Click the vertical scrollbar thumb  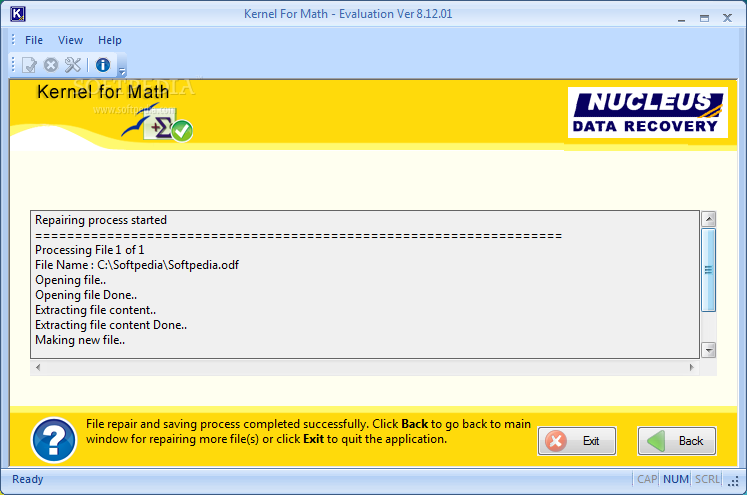click(x=709, y=270)
